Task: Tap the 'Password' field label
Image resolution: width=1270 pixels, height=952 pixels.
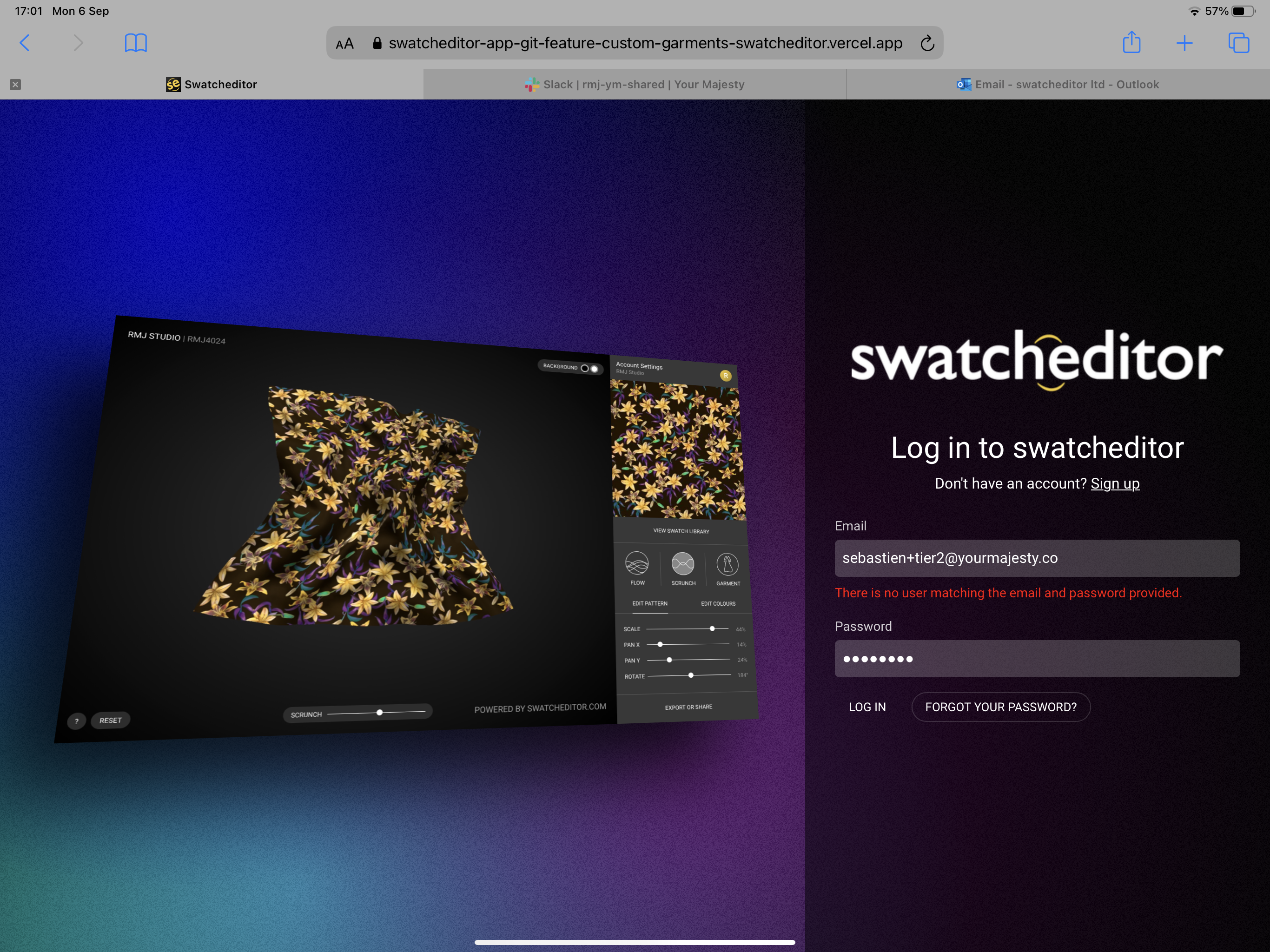Action: [x=863, y=627]
